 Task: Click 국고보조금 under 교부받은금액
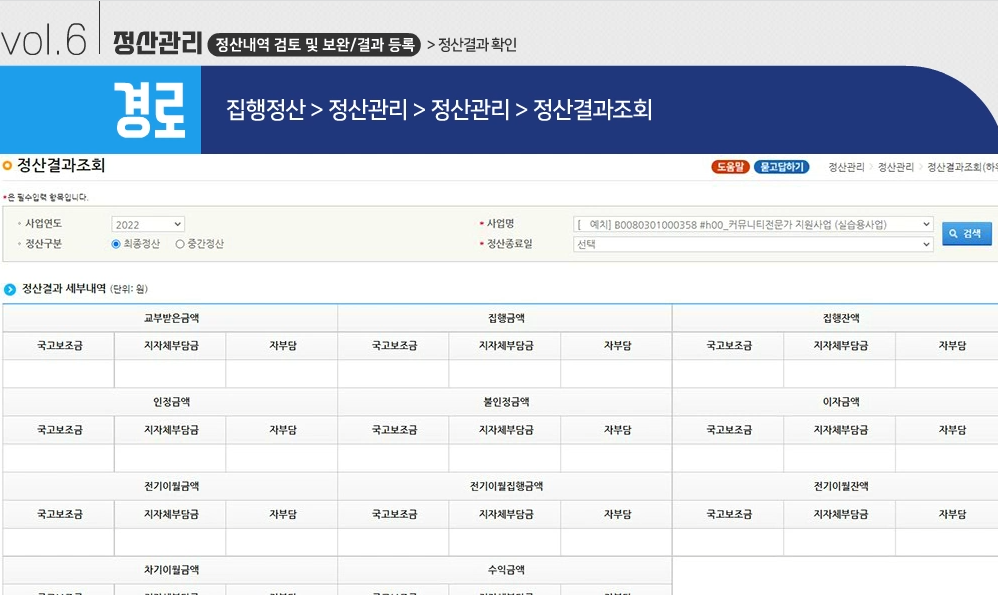59,346
